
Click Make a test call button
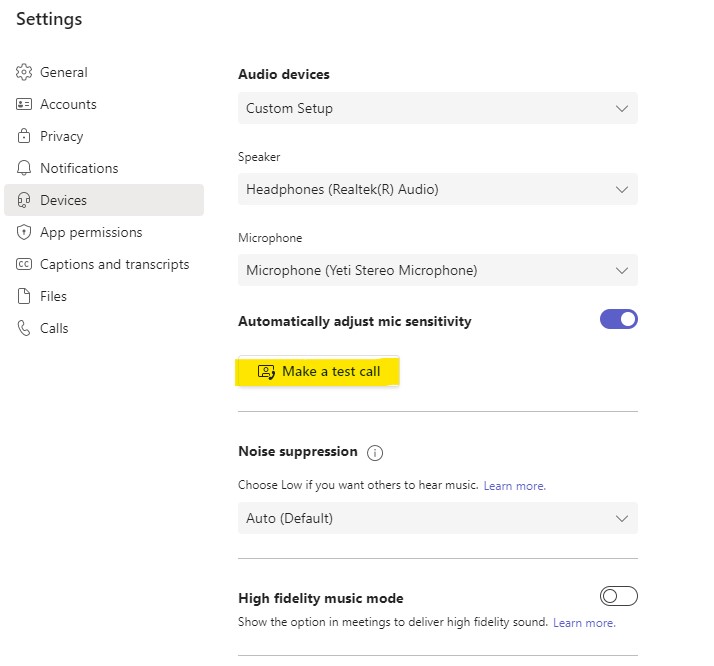click(x=318, y=371)
